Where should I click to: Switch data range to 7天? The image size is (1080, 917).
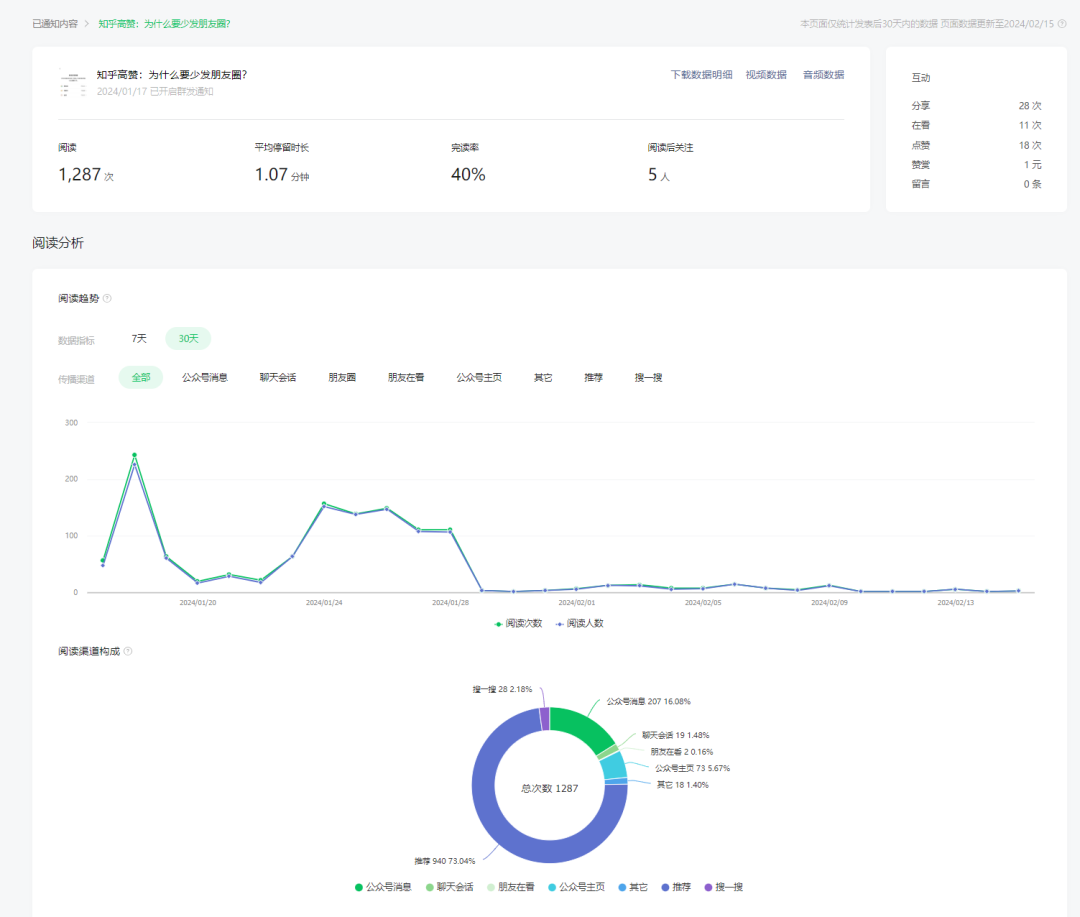coord(139,338)
